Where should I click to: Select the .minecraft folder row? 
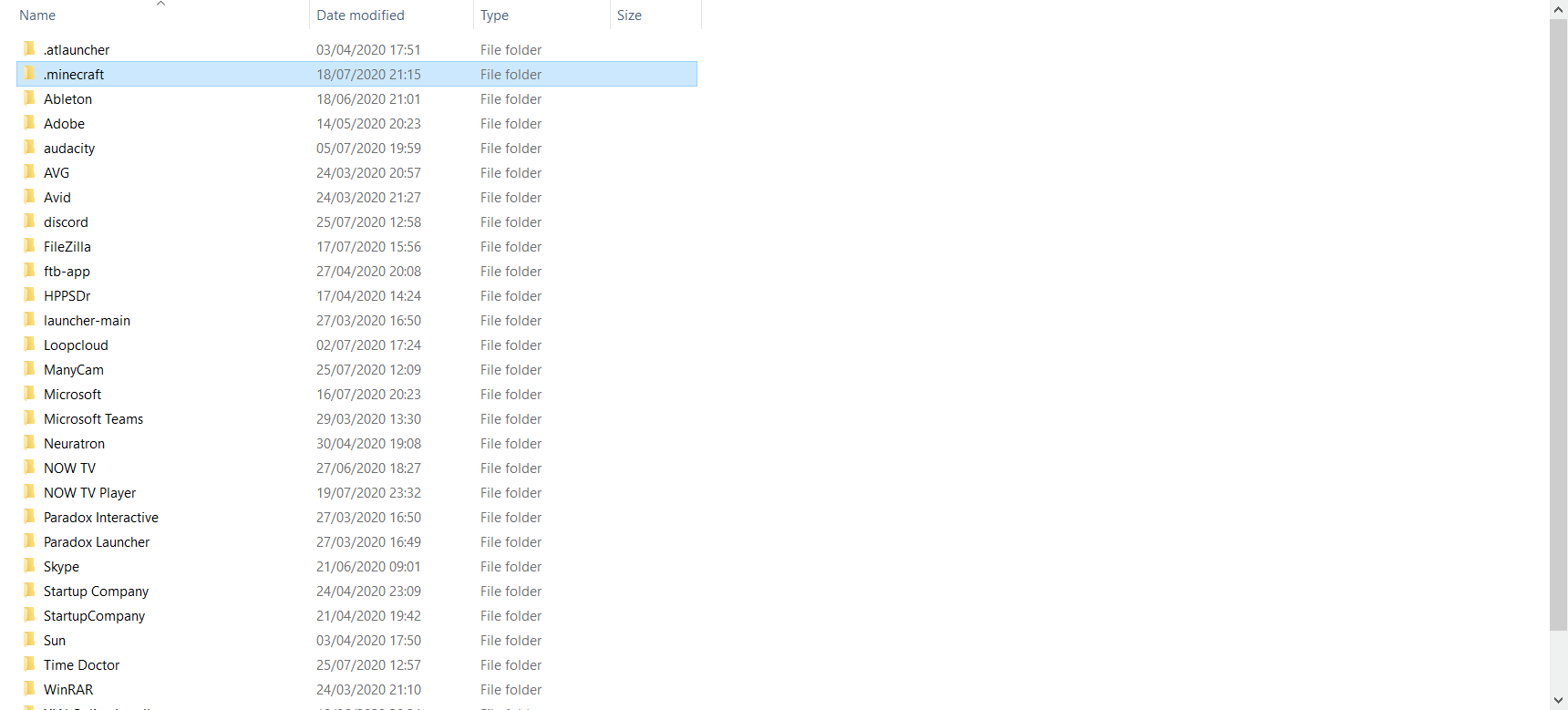[x=356, y=74]
